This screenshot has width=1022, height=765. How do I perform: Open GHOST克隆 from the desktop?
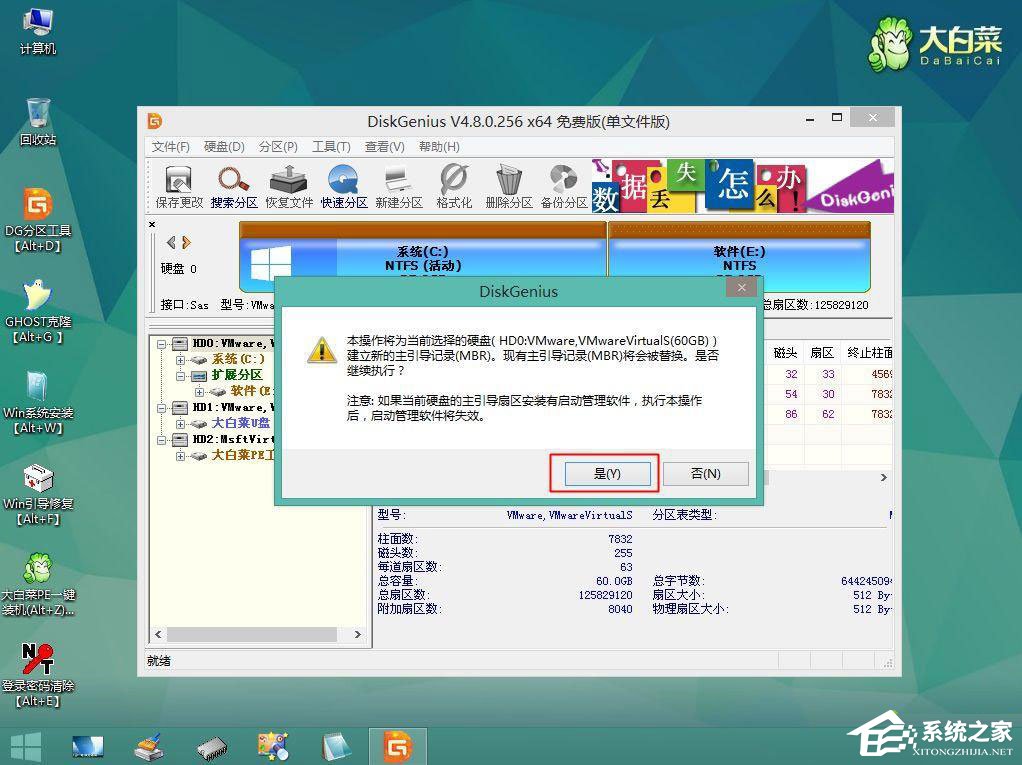click(x=39, y=305)
